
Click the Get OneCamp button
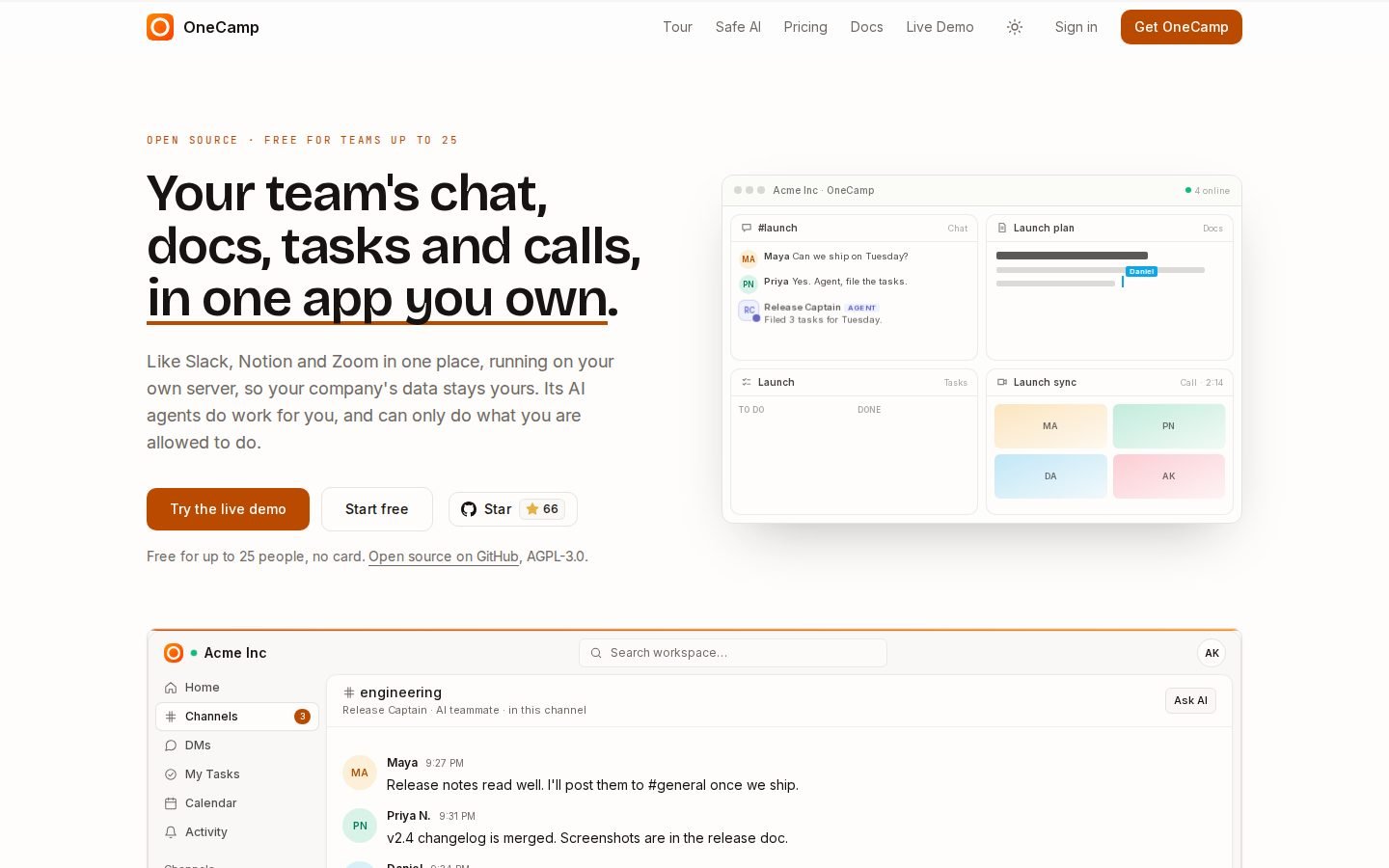point(1182,27)
